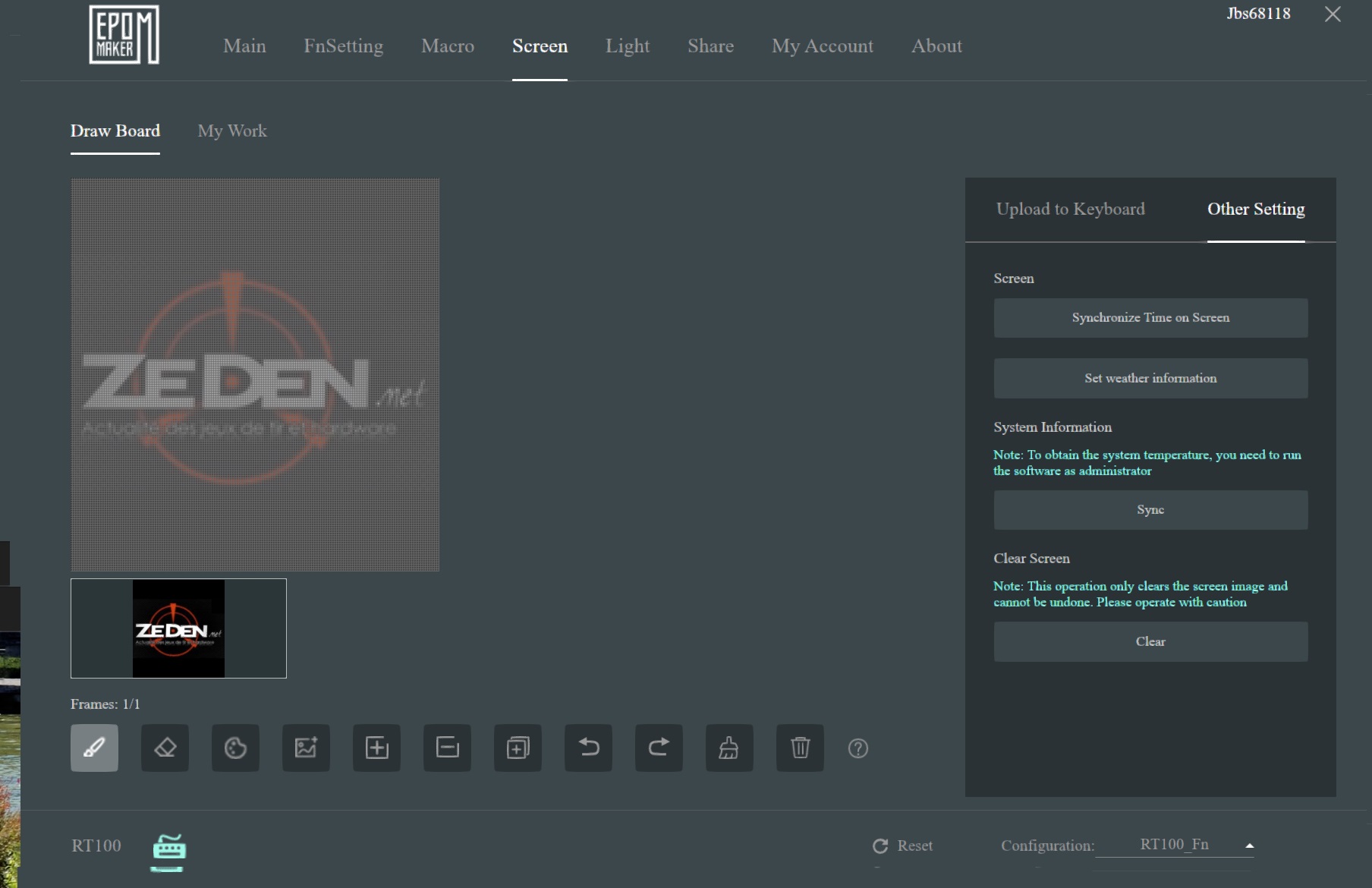Image resolution: width=1372 pixels, height=888 pixels.
Task: Click Synchronize Time on Screen button
Action: [x=1150, y=318]
